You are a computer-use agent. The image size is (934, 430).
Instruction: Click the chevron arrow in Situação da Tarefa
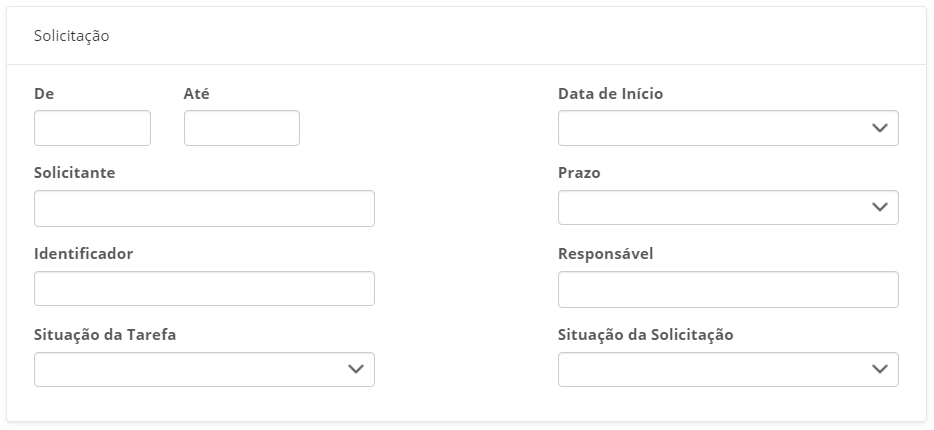click(355, 369)
